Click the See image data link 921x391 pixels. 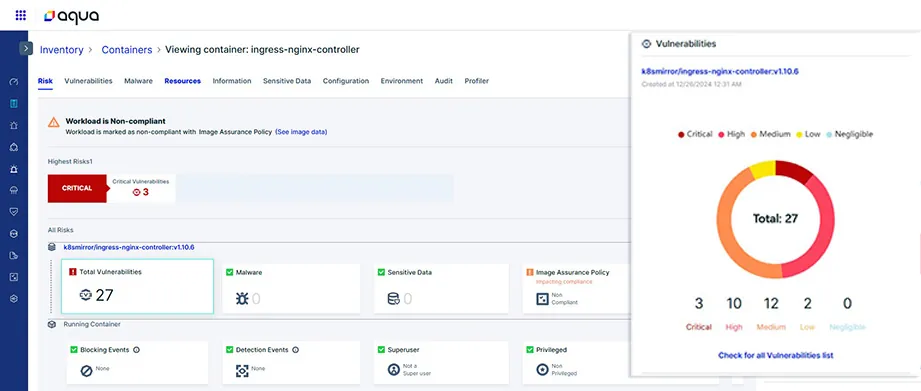click(301, 132)
